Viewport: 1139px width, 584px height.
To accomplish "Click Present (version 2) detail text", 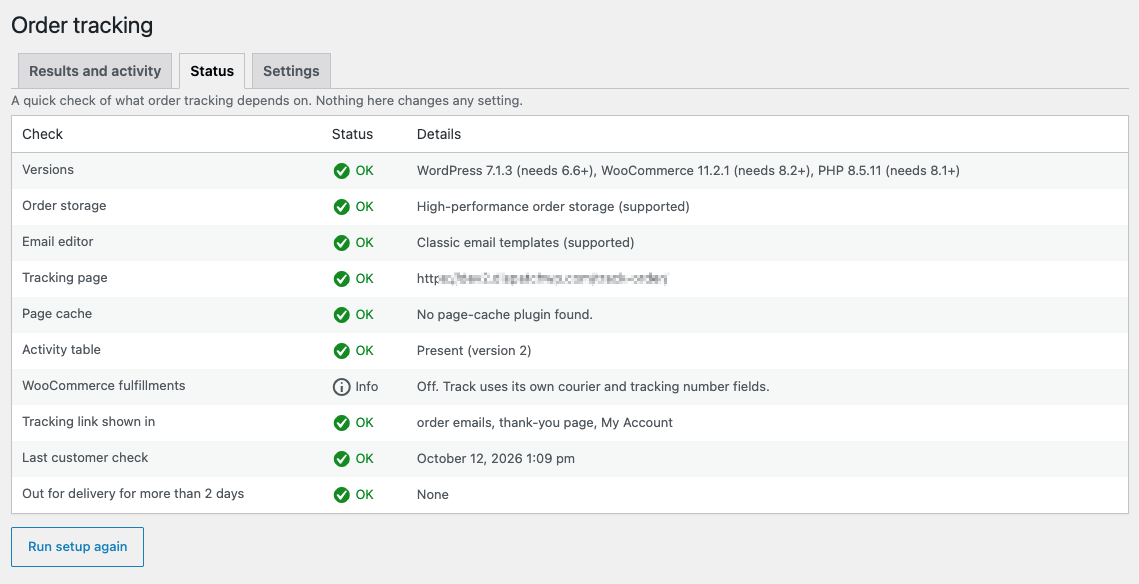I will click(474, 351).
